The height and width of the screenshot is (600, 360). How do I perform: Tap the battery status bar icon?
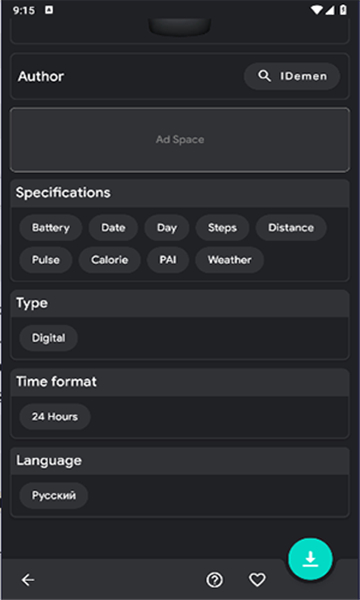tap(343, 10)
